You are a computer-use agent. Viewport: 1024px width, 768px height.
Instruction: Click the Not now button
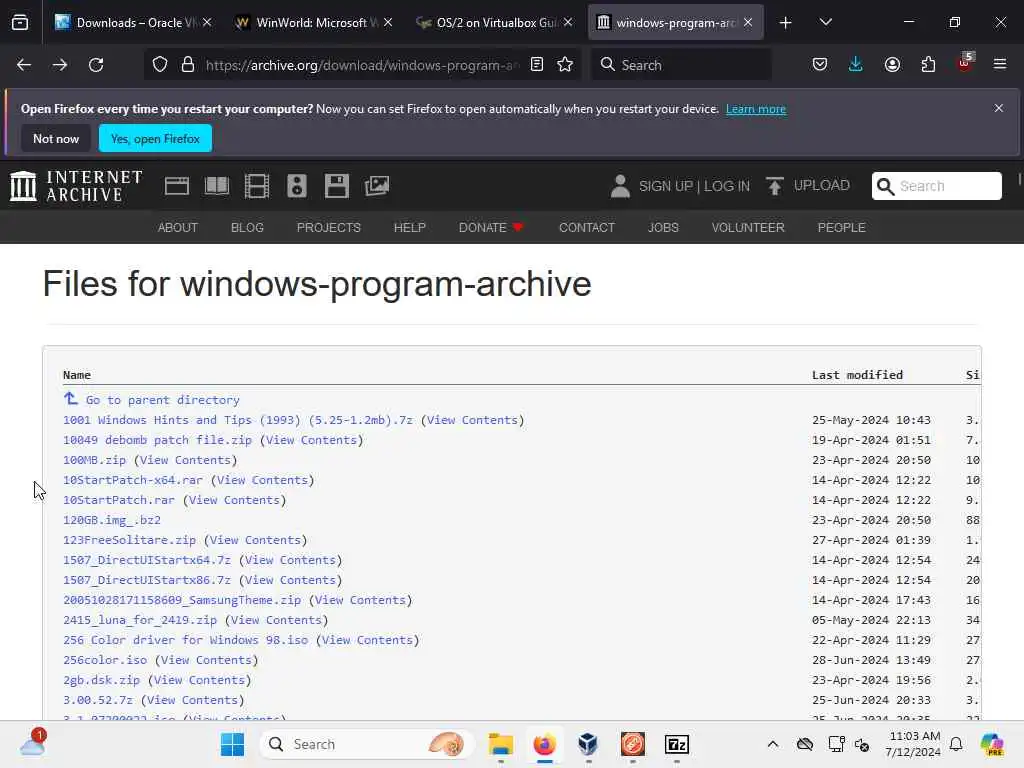point(56,138)
